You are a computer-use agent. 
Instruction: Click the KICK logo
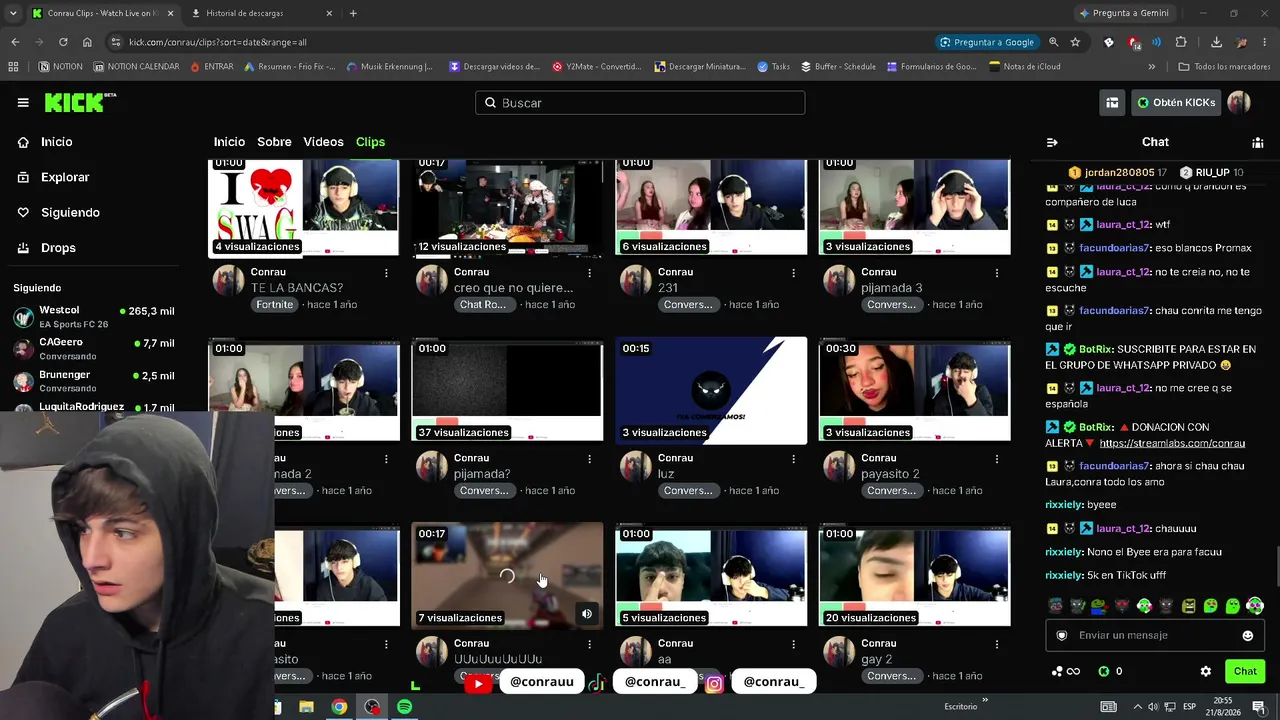[x=79, y=102]
